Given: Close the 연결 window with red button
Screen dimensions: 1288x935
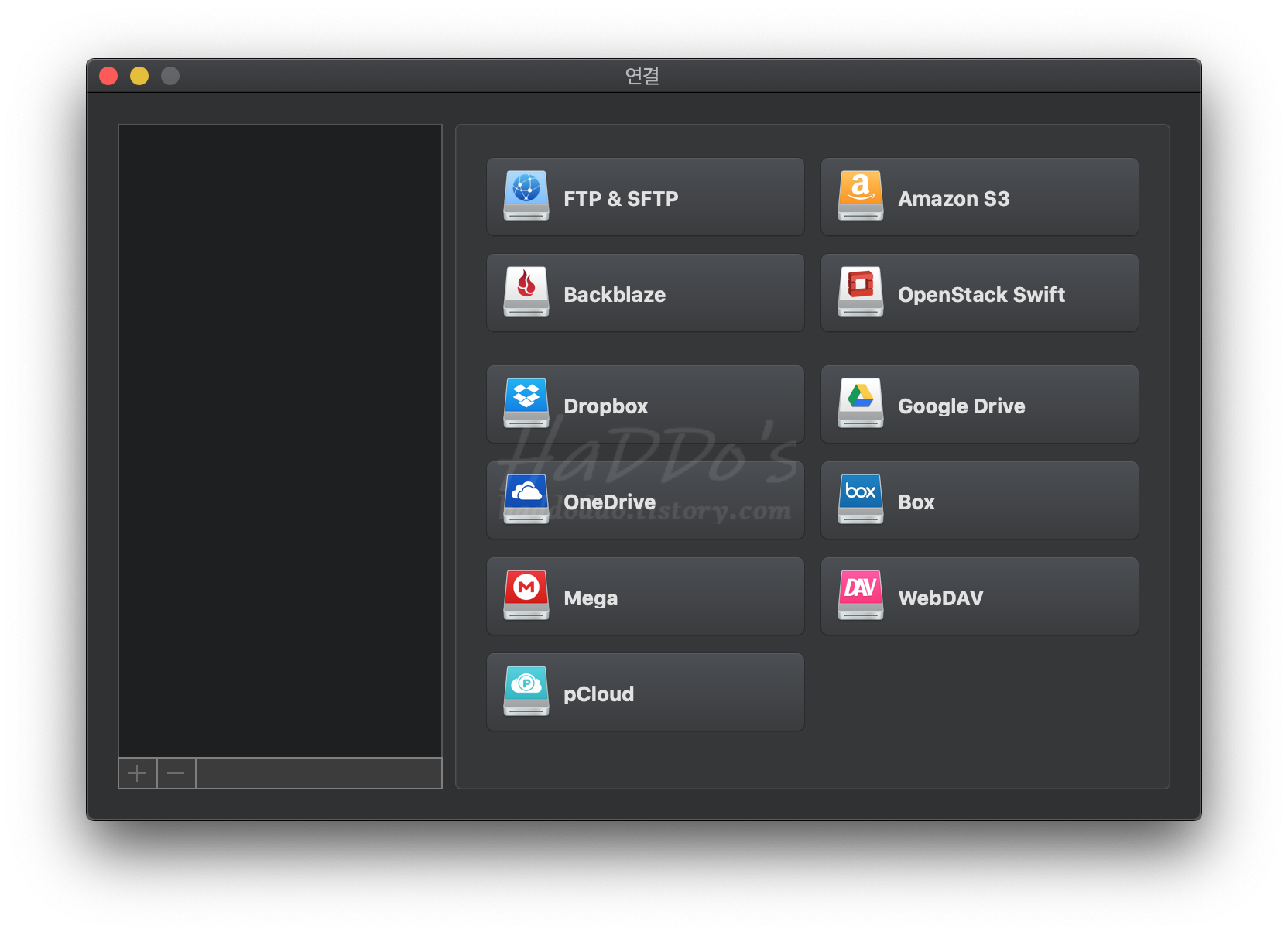Looking at the screenshot, I should point(108,76).
